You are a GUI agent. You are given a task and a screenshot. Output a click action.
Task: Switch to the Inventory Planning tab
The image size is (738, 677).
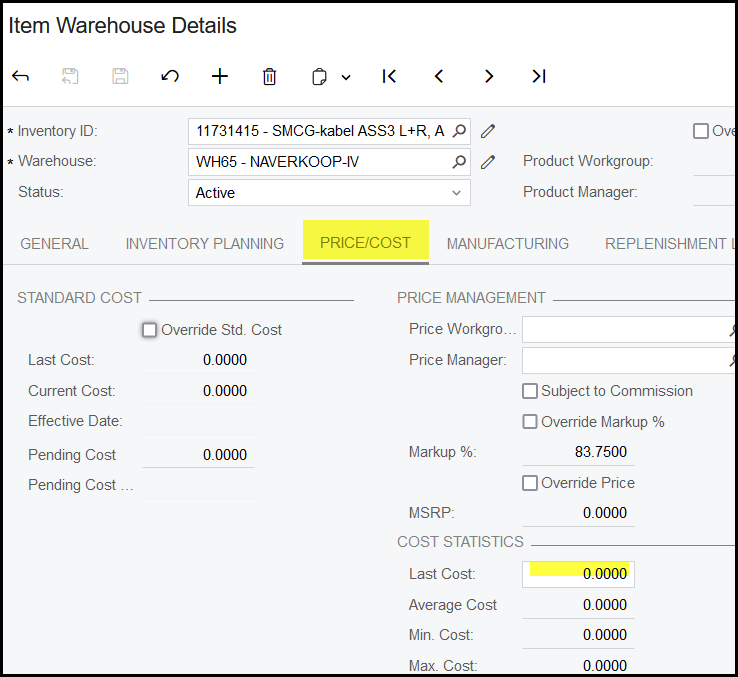(x=204, y=244)
